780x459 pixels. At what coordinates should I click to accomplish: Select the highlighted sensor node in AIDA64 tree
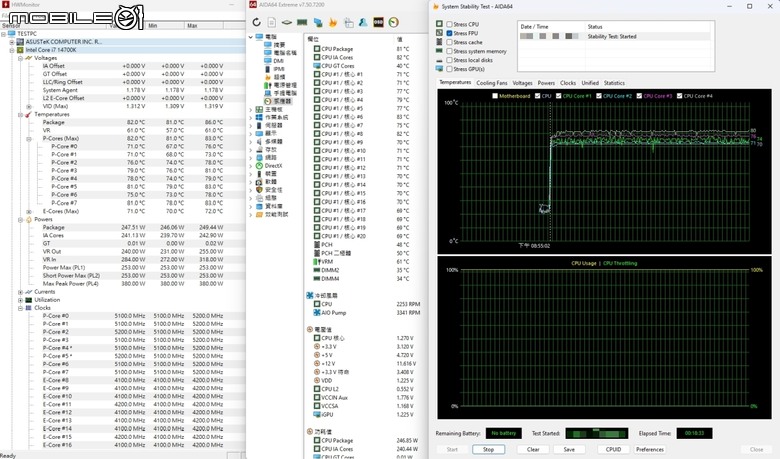(x=278, y=101)
